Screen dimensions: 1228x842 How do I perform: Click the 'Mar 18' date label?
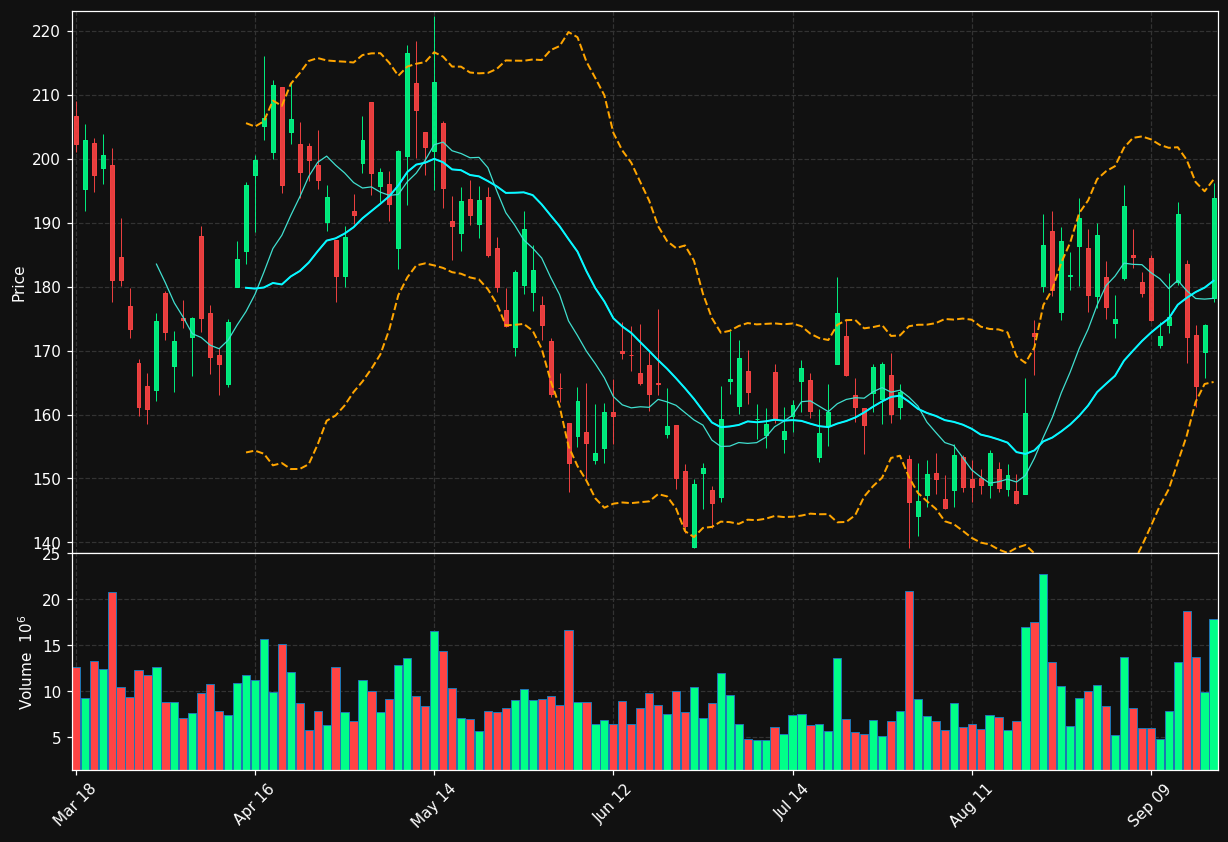(x=75, y=803)
